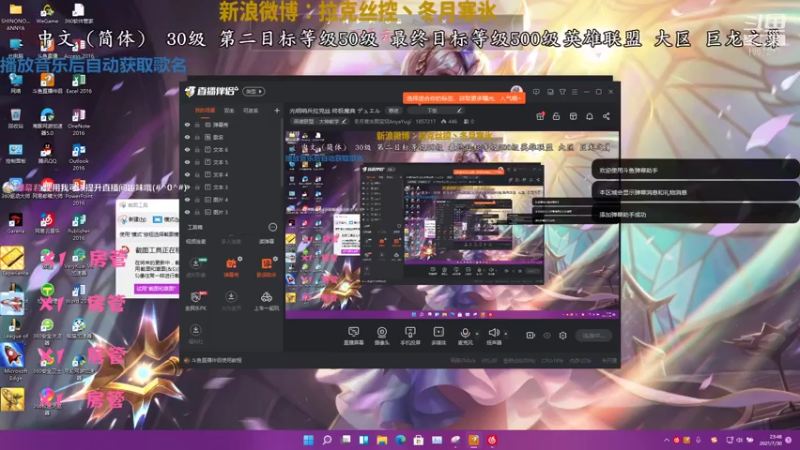
Task: Open the Windows Start button on taskbar
Action: (x=309, y=440)
